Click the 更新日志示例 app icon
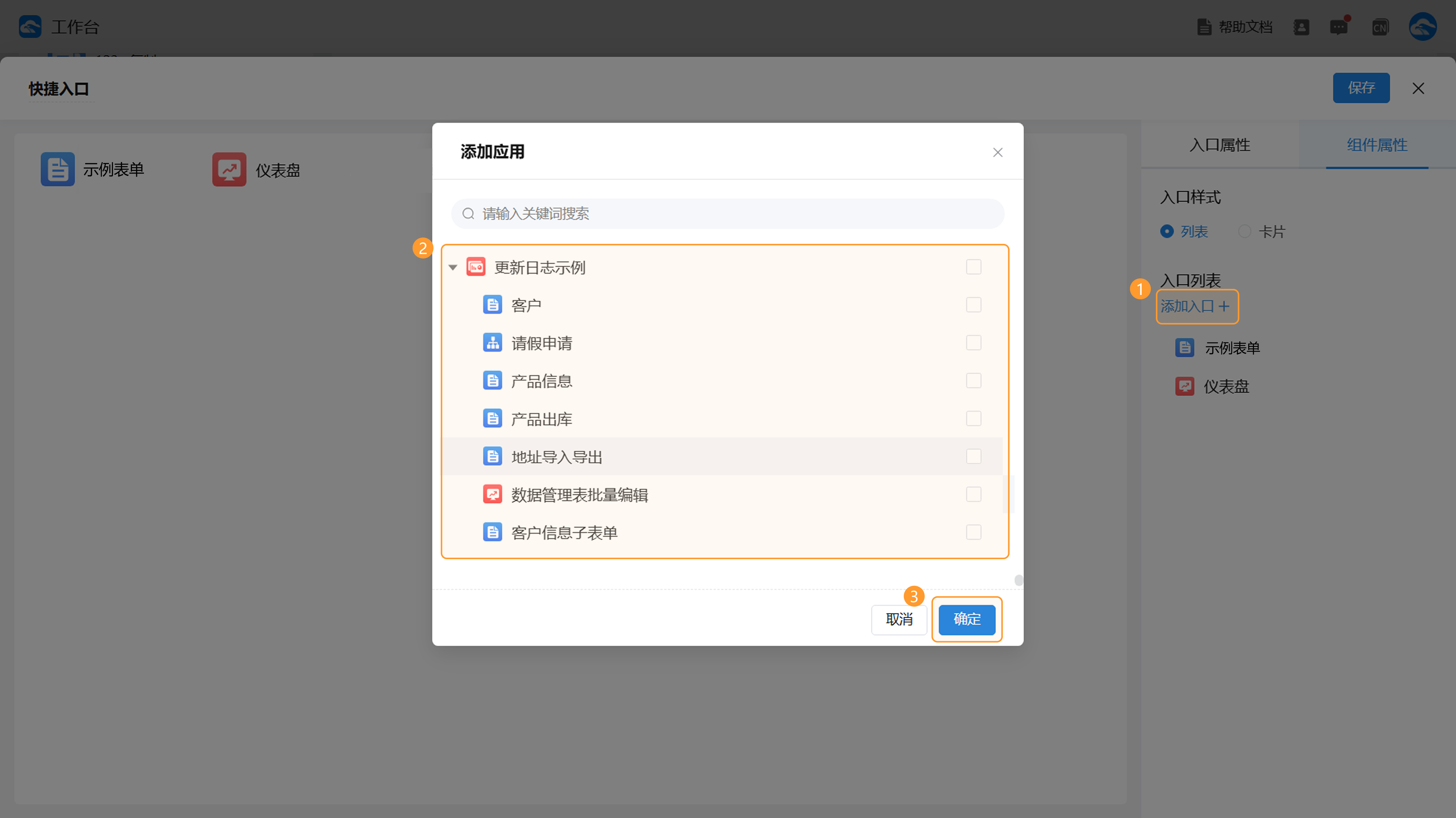 coord(476,267)
